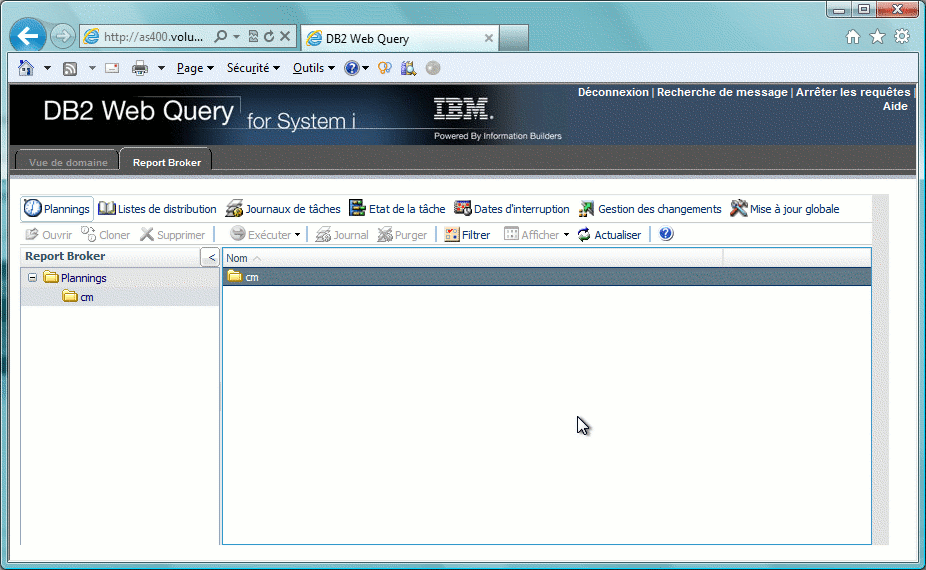The height and width of the screenshot is (570, 926).
Task: Click the Research icon in command bar
Action: pos(408,68)
